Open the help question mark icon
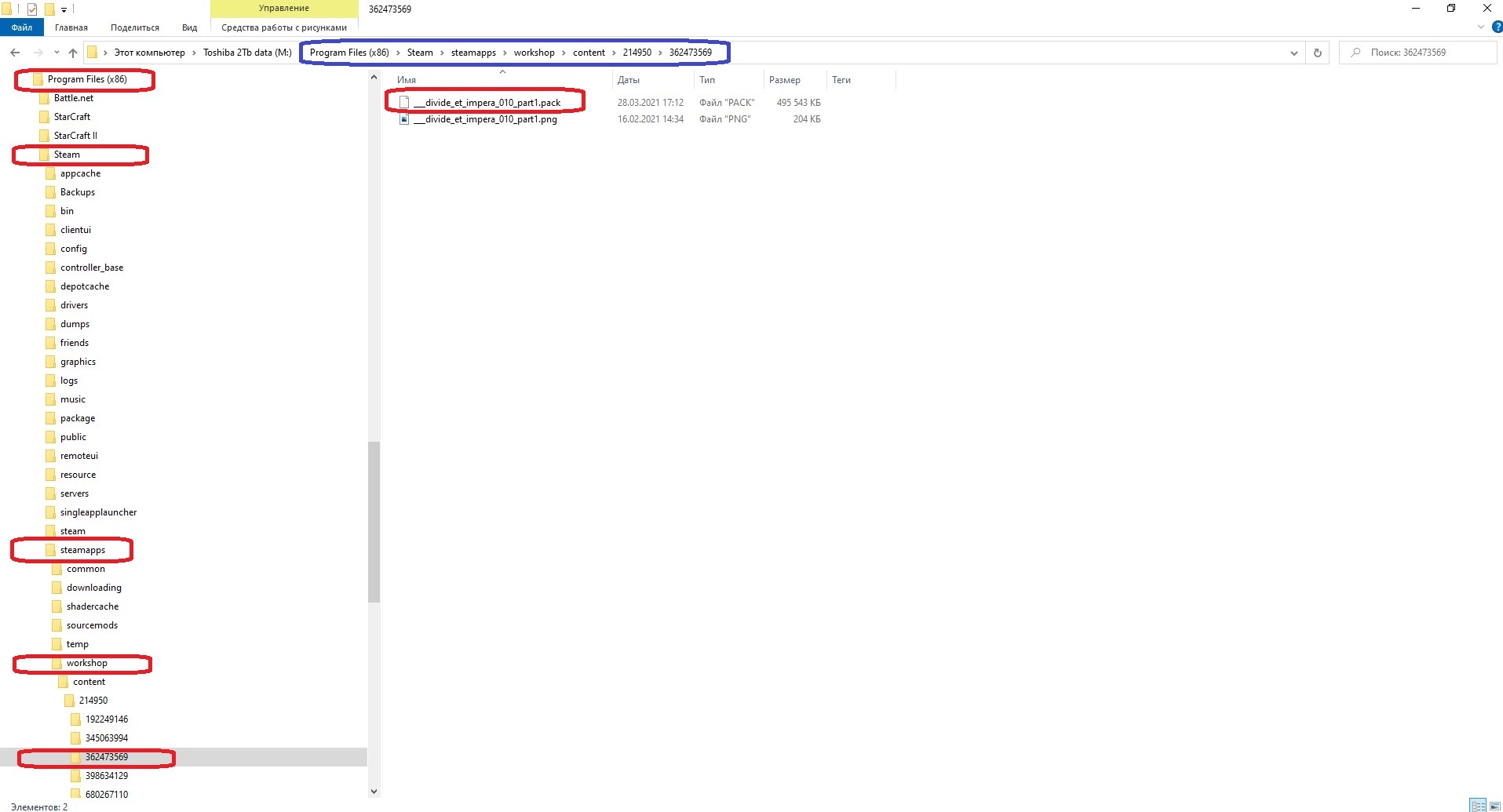1503x812 pixels. click(1497, 27)
